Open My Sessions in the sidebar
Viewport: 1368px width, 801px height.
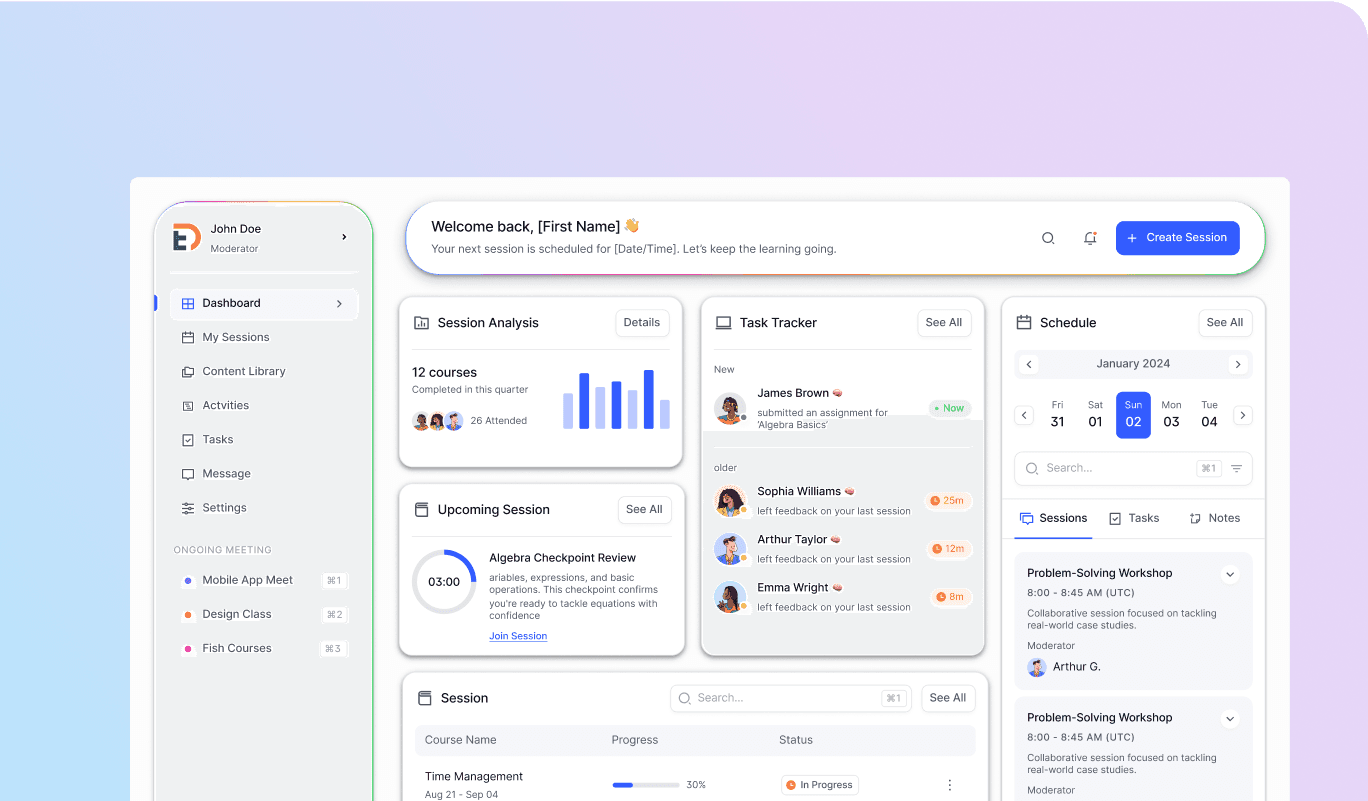pyautogui.click(x=235, y=338)
